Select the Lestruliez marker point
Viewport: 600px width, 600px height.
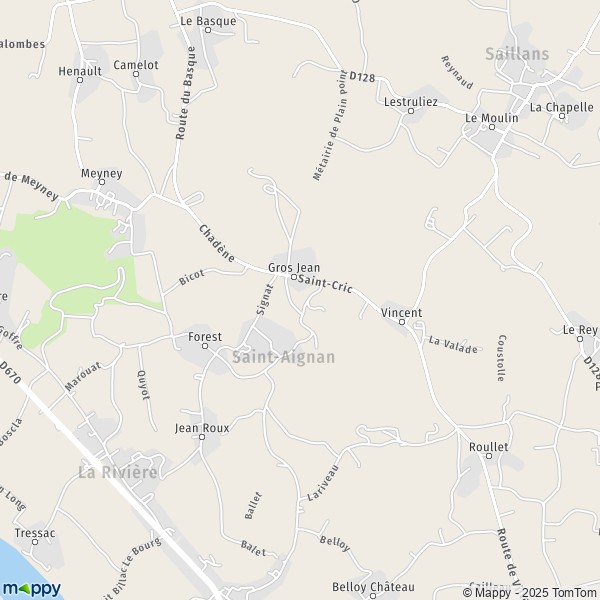click(411, 111)
